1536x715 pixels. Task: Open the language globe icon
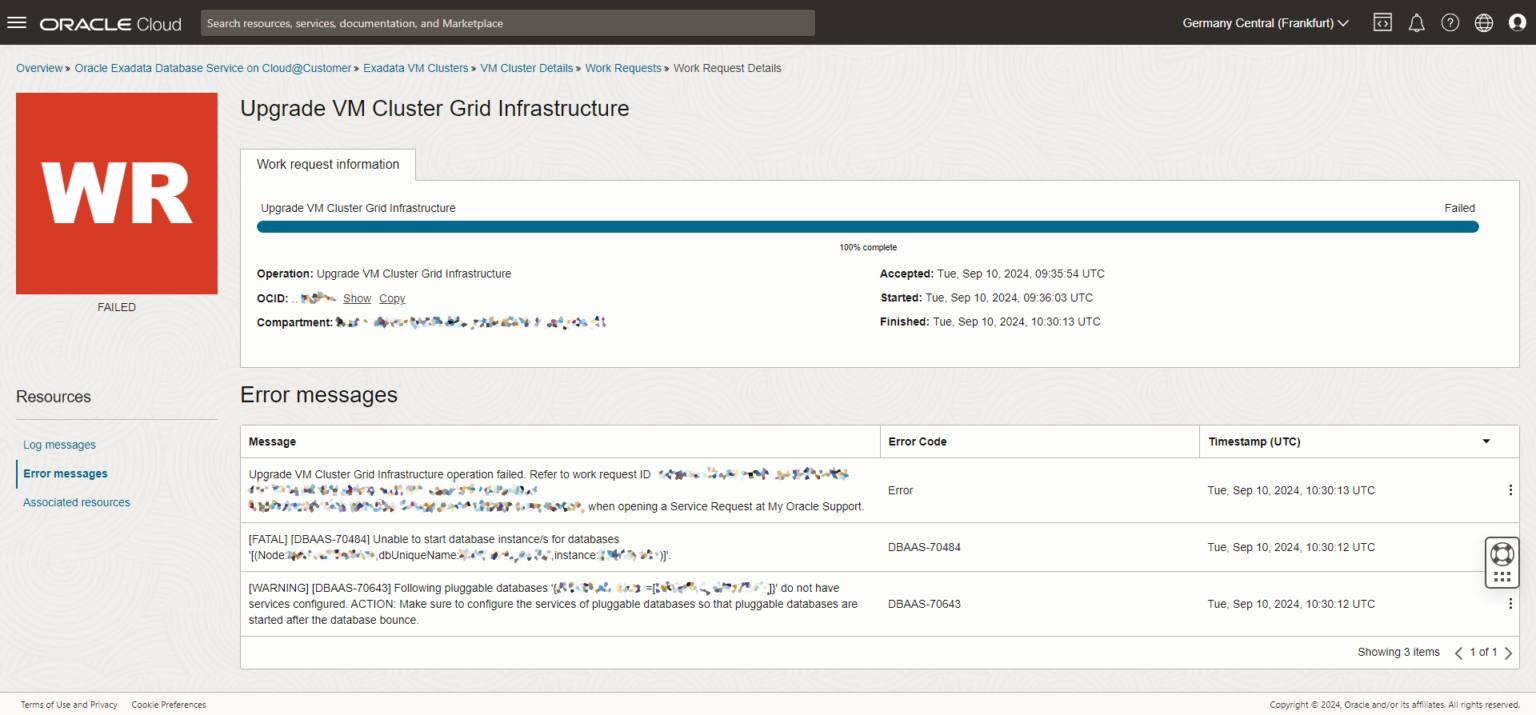pyautogui.click(x=1483, y=22)
